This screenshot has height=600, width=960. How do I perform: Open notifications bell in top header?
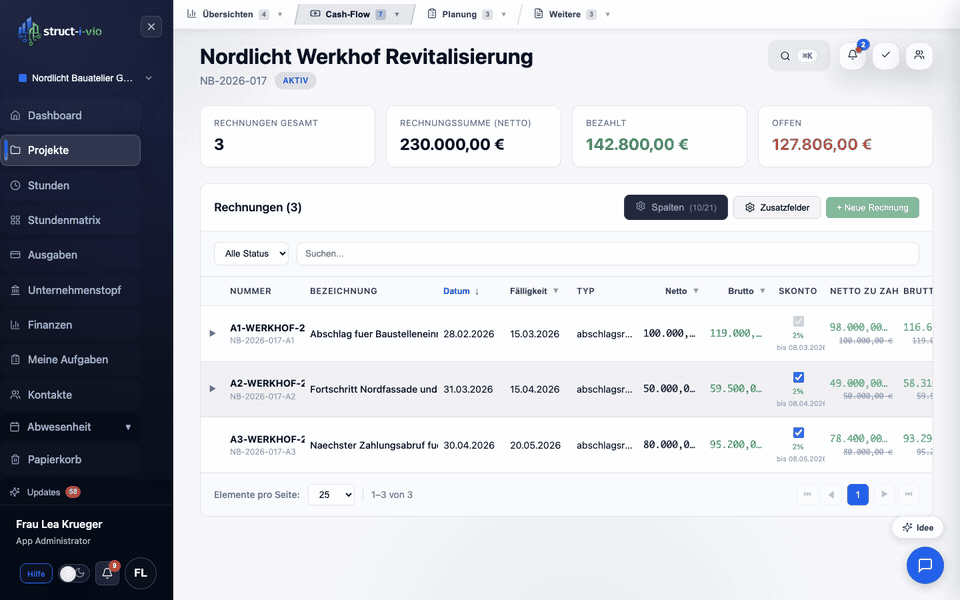click(x=853, y=56)
